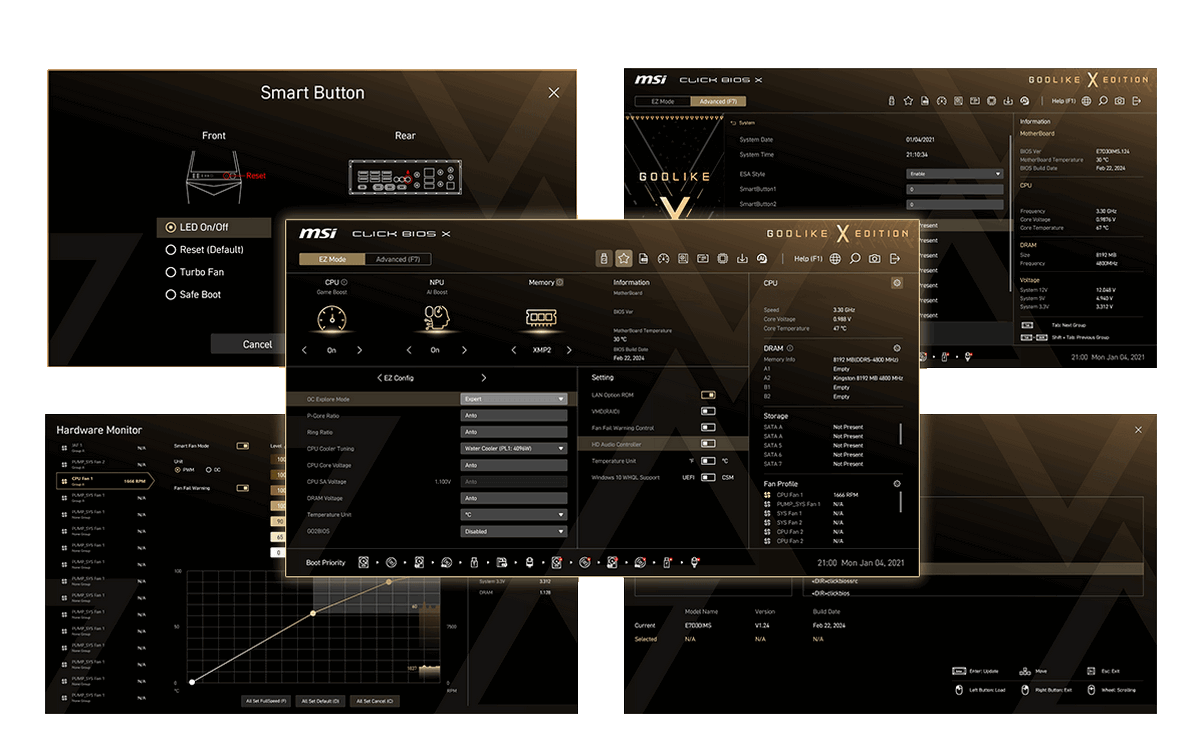Click the Memory XMP module icon

(541, 318)
